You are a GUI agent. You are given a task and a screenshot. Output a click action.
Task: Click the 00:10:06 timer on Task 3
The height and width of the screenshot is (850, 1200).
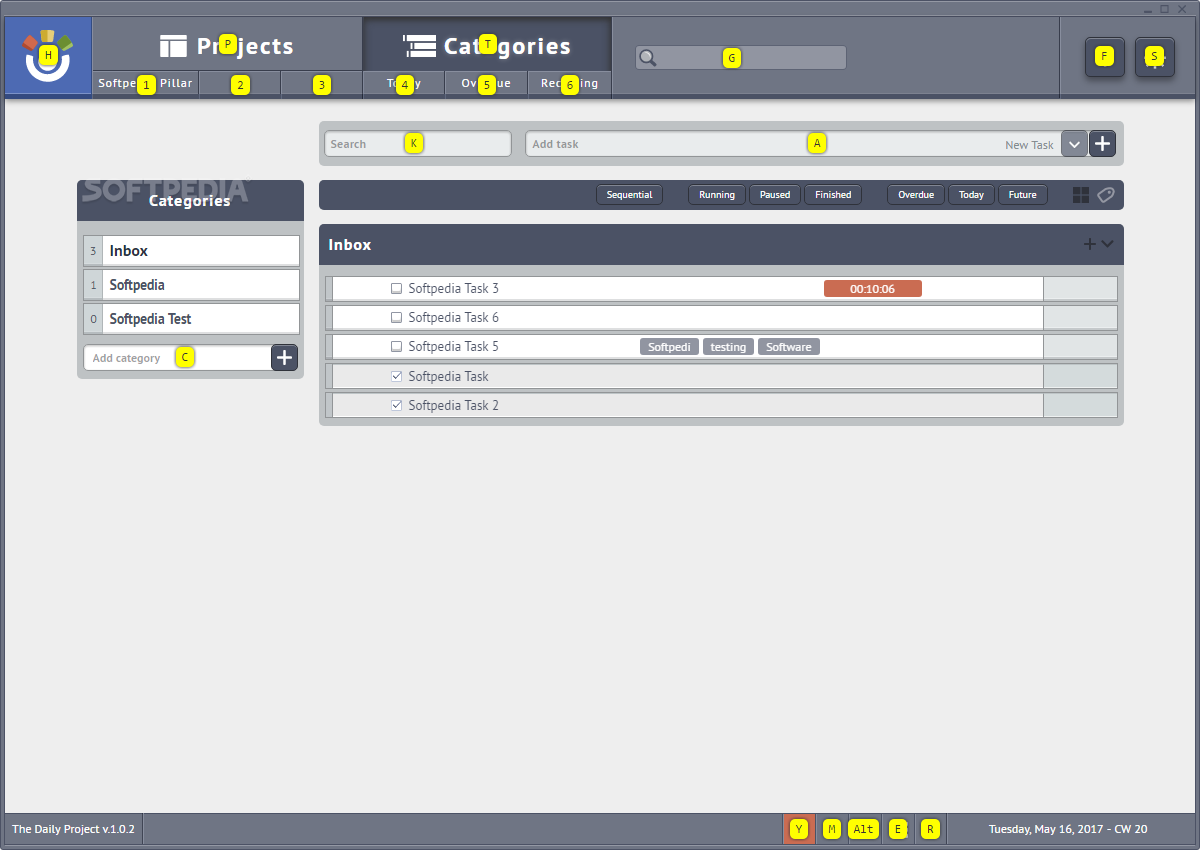point(872,289)
